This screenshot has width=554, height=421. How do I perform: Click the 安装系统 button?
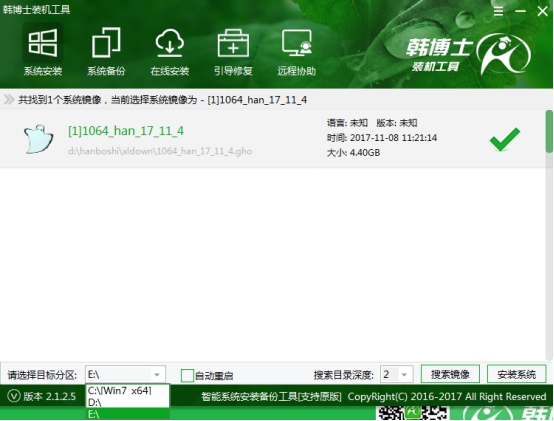coord(517,374)
